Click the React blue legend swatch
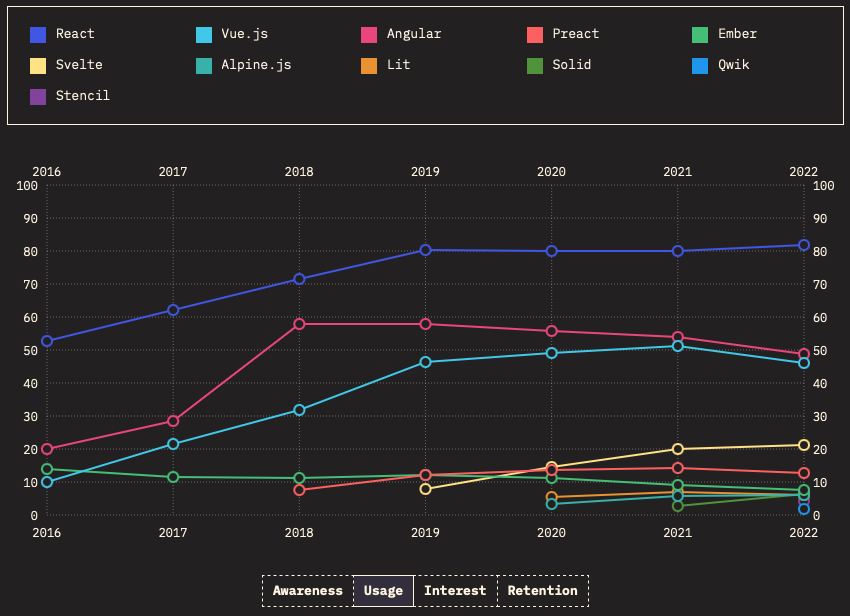 point(38,35)
